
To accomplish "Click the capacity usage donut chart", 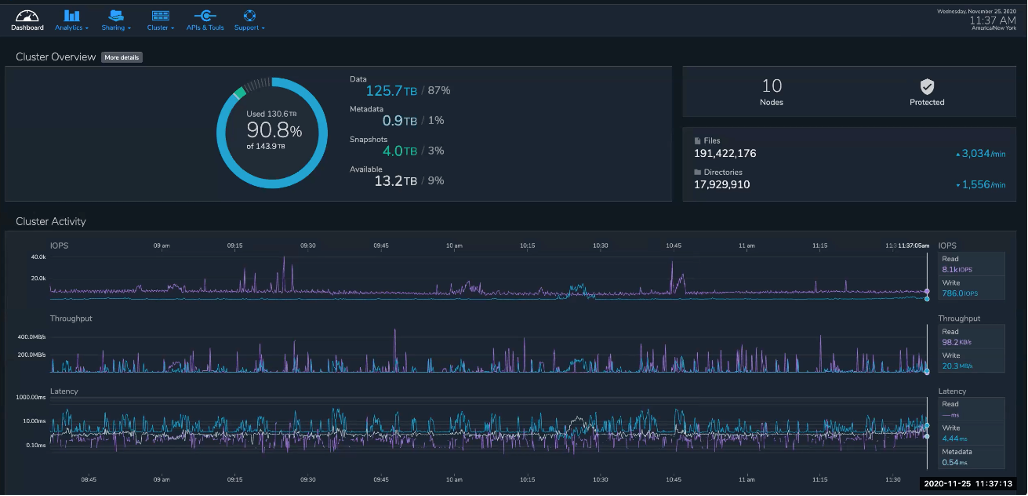I will [x=271, y=131].
